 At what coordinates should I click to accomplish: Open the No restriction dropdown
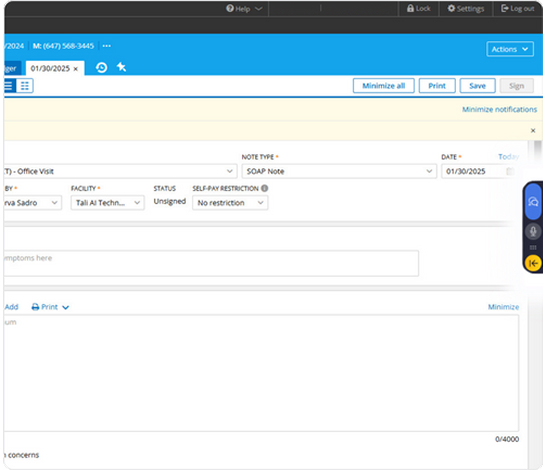[x=230, y=203]
